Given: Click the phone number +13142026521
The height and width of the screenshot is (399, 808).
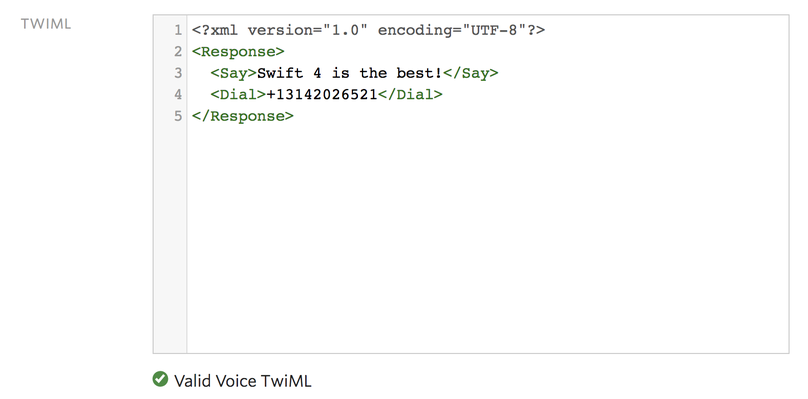Looking at the screenshot, I should coord(322,95).
